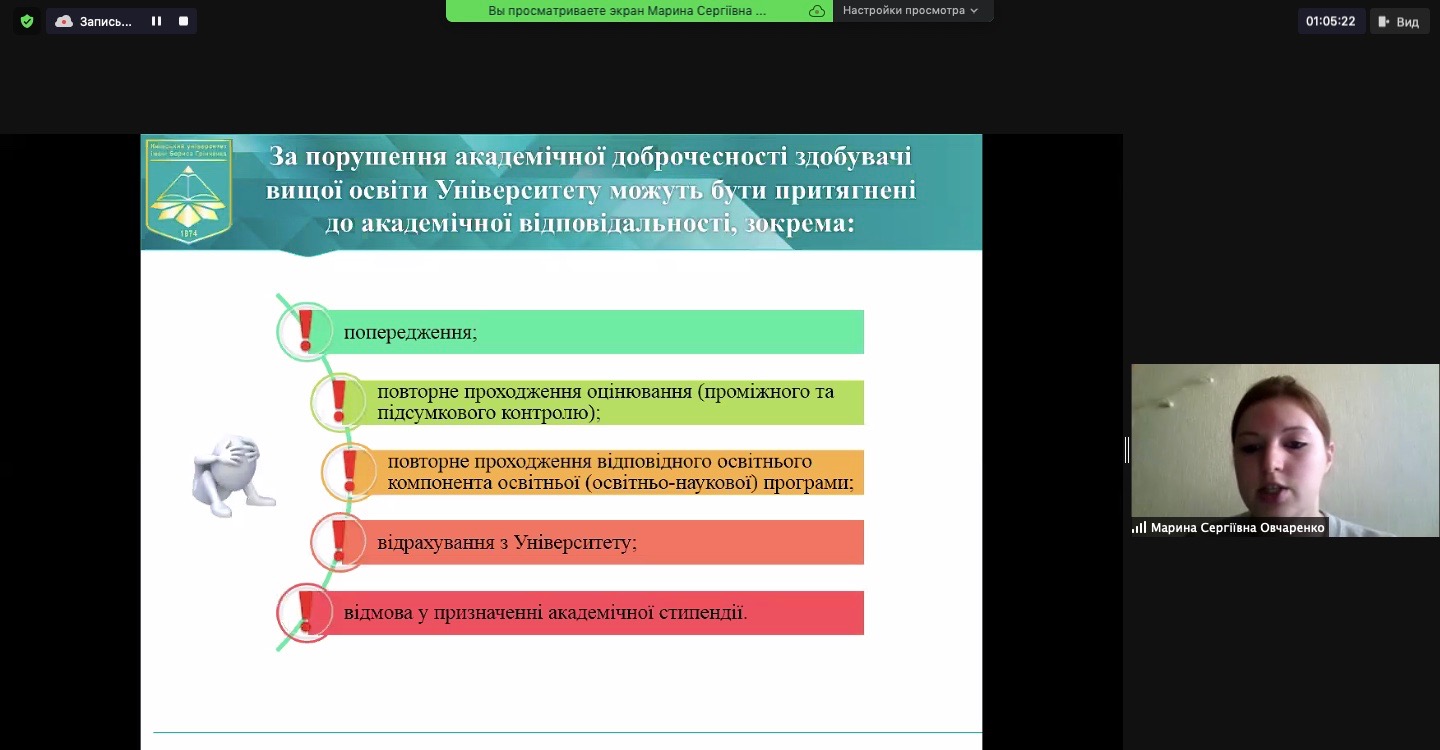The image size is (1440, 750).
Task: Click the Запись recording label
Action: click(x=105, y=21)
